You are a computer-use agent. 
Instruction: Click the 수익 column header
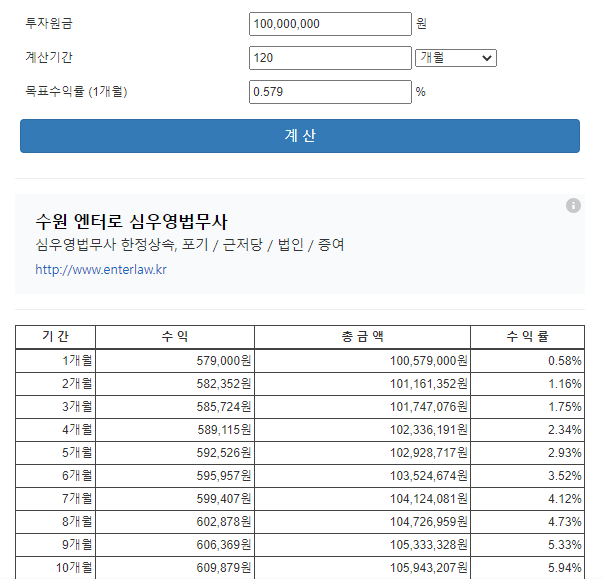point(175,337)
